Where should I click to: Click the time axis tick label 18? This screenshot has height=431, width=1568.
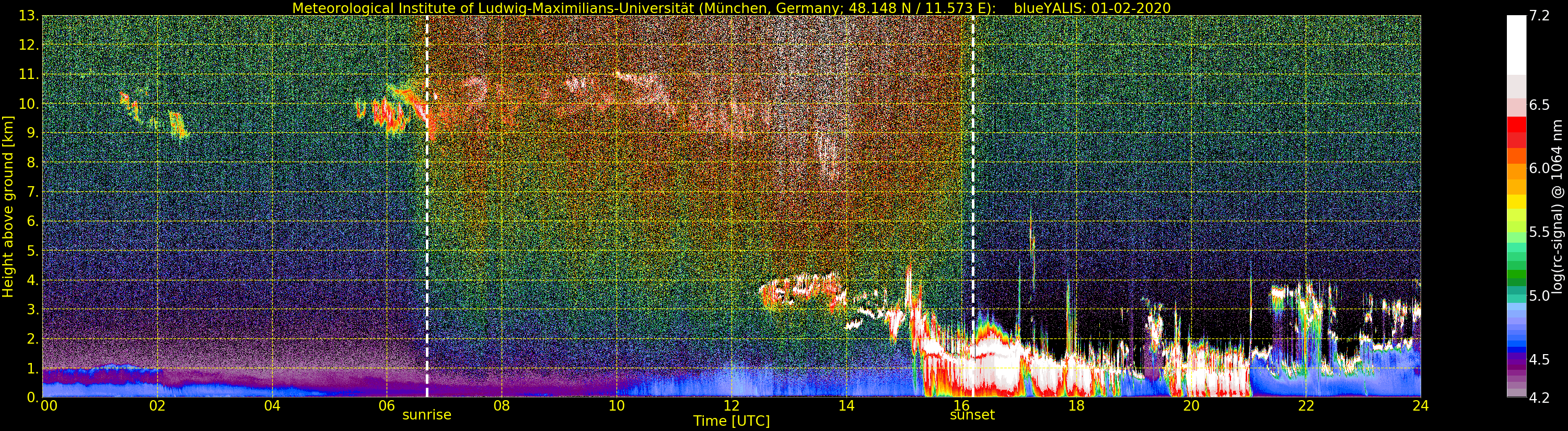pyautogui.click(x=1076, y=405)
